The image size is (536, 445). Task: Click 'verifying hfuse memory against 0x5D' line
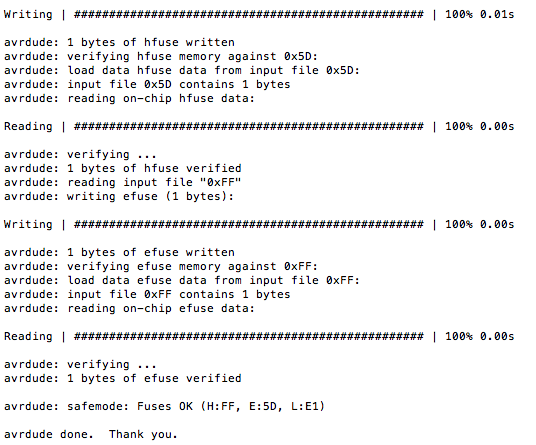click(x=161, y=56)
